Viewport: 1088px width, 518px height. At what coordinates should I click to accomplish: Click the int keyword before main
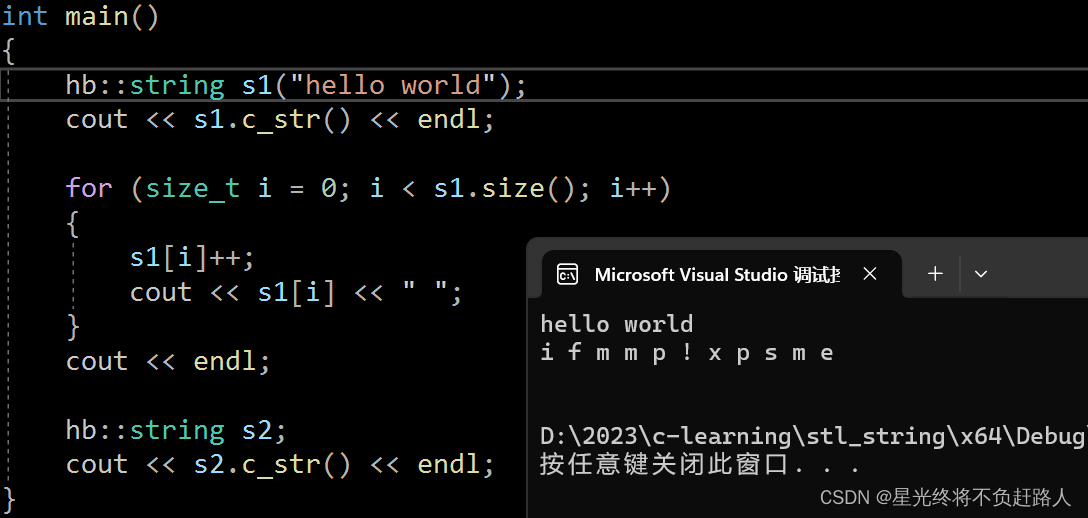tap(25, 15)
